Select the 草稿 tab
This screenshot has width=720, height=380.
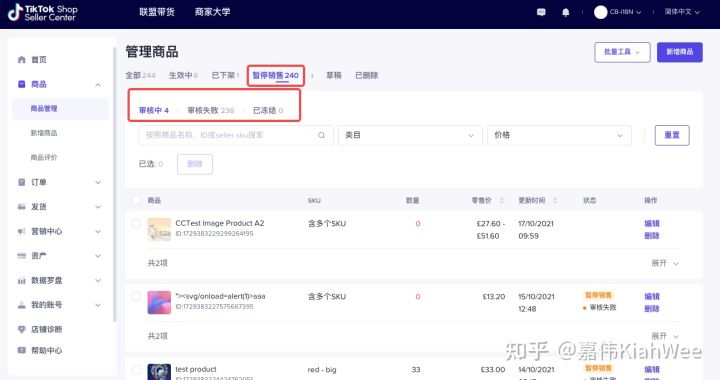pos(334,75)
